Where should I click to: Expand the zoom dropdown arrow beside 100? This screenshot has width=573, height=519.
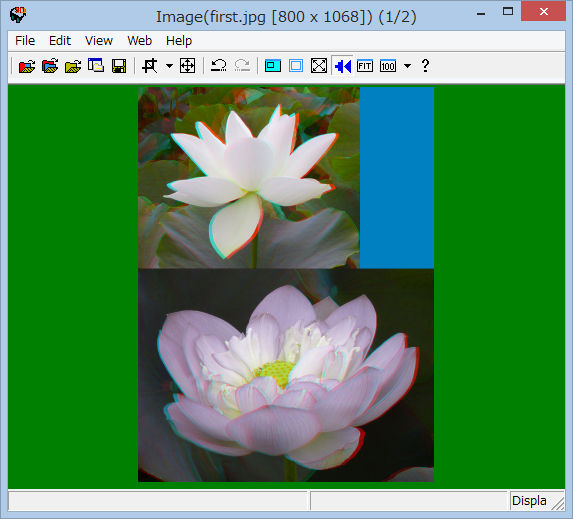coord(407,66)
